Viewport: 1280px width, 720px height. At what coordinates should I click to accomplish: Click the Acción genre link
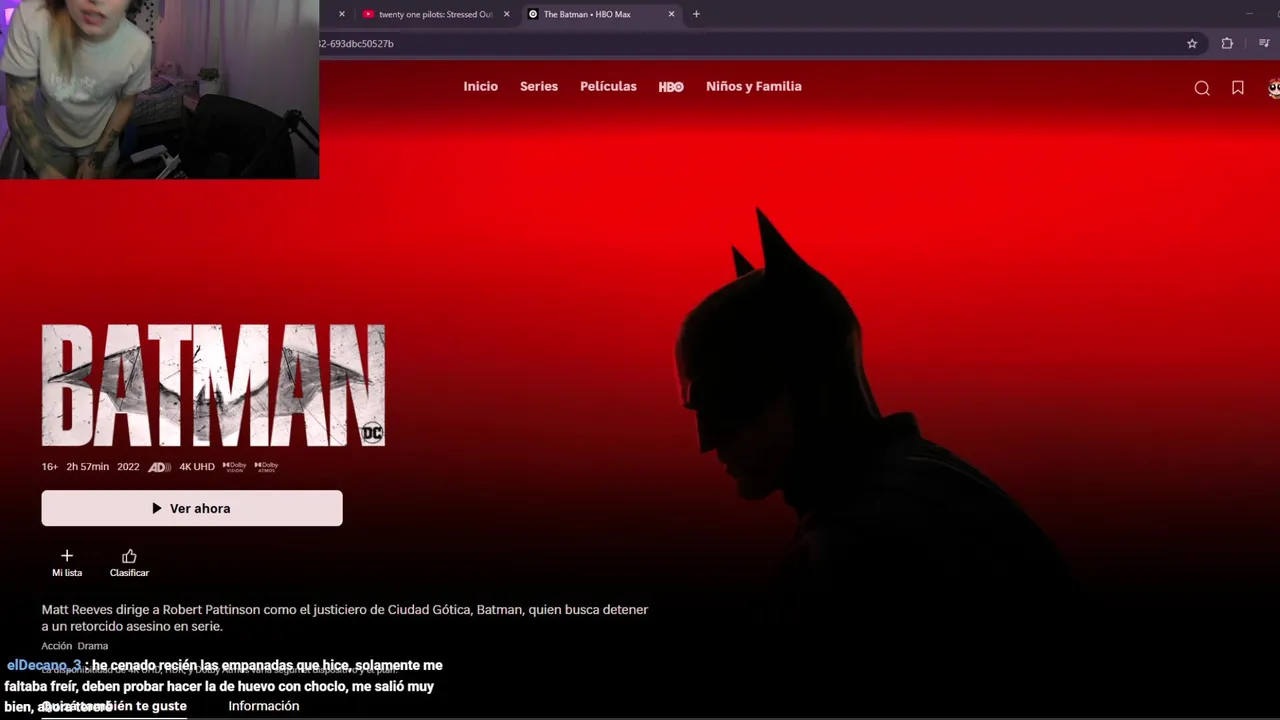56,646
